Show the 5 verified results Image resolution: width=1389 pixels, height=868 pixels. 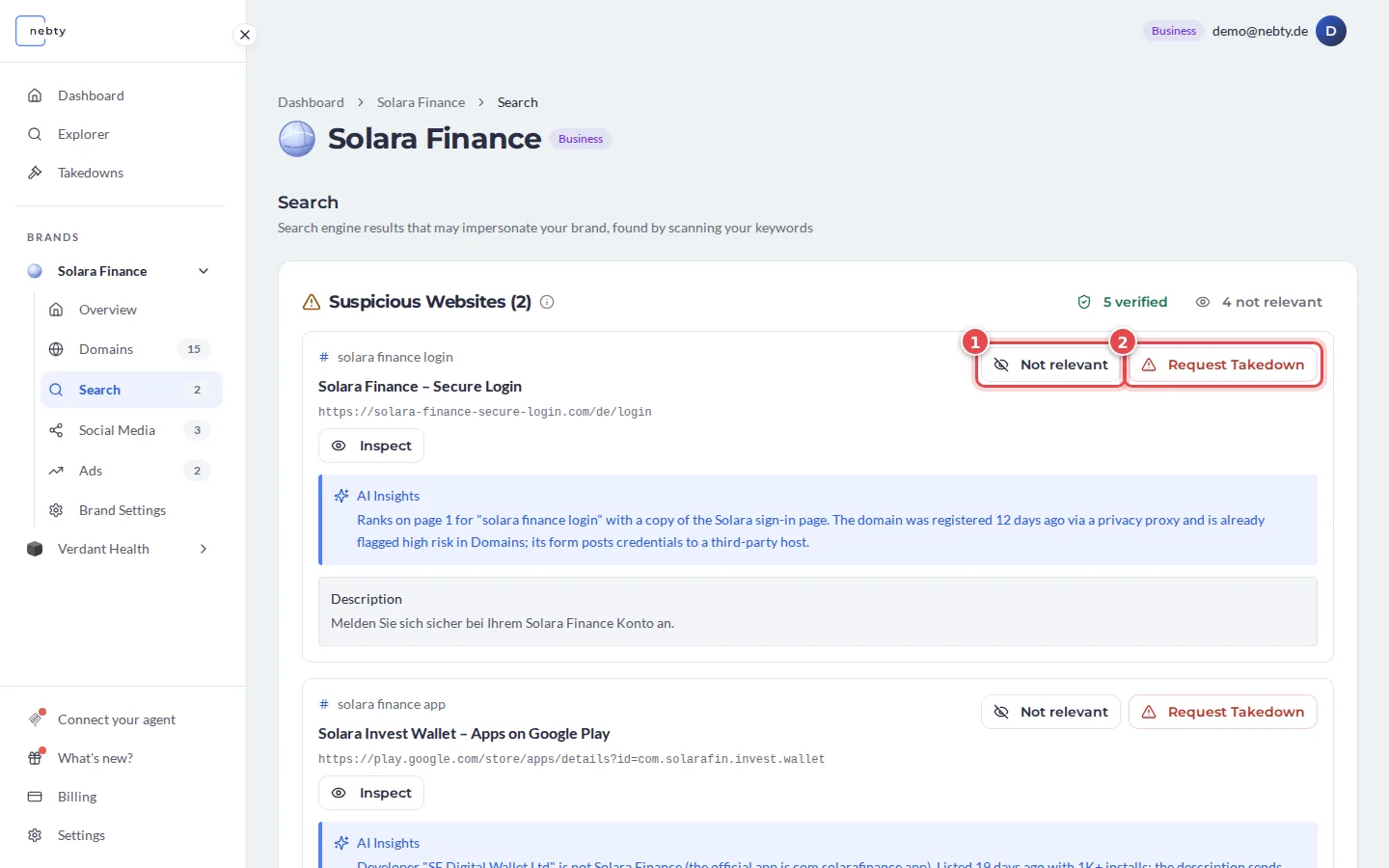tap(1122, 302)
